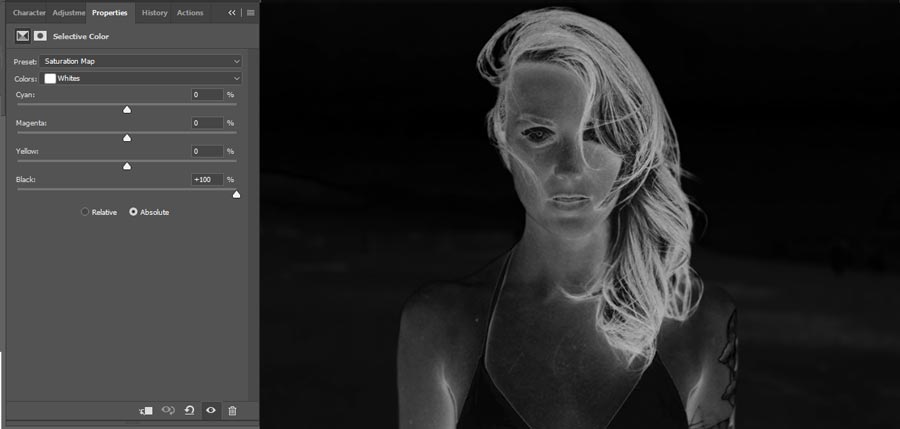
Task: Click the 'Selective Color' panel title
Action: tap(81, 36)
